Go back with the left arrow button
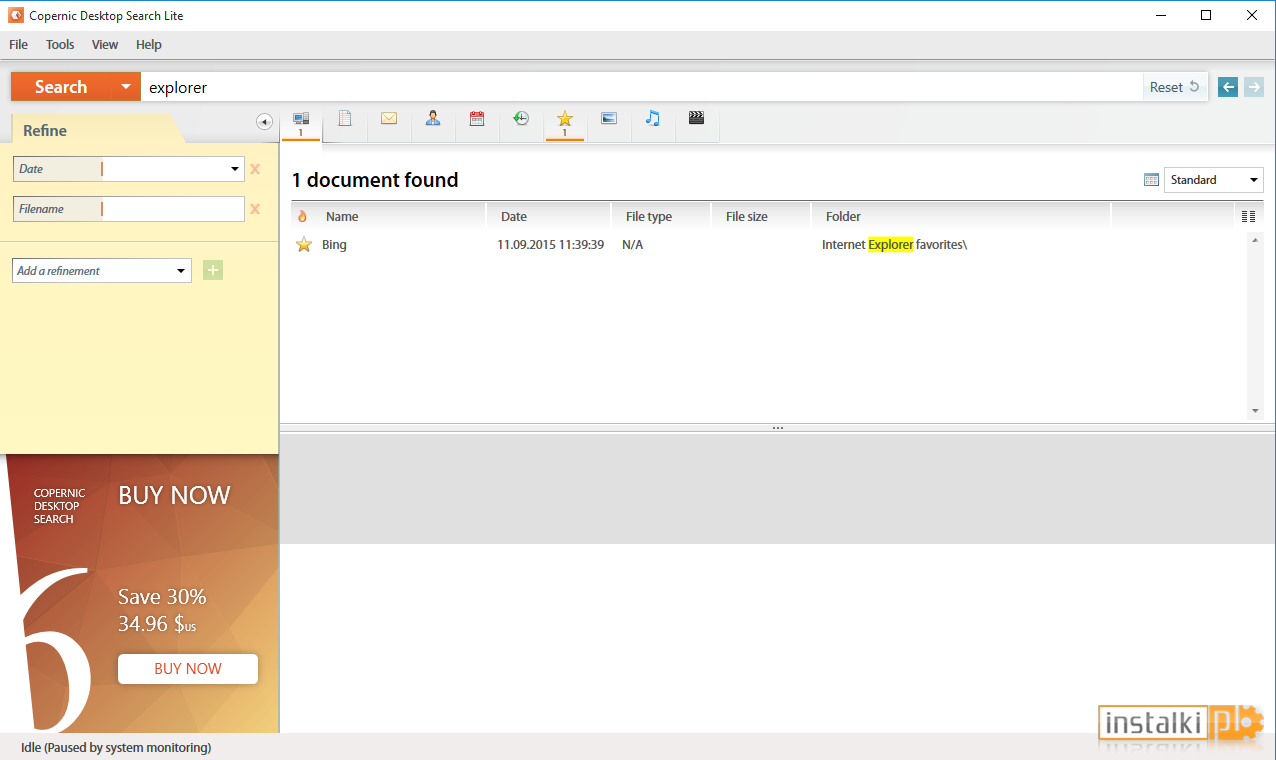Viewport: 1276px width, 760px height. [1228, 87]
